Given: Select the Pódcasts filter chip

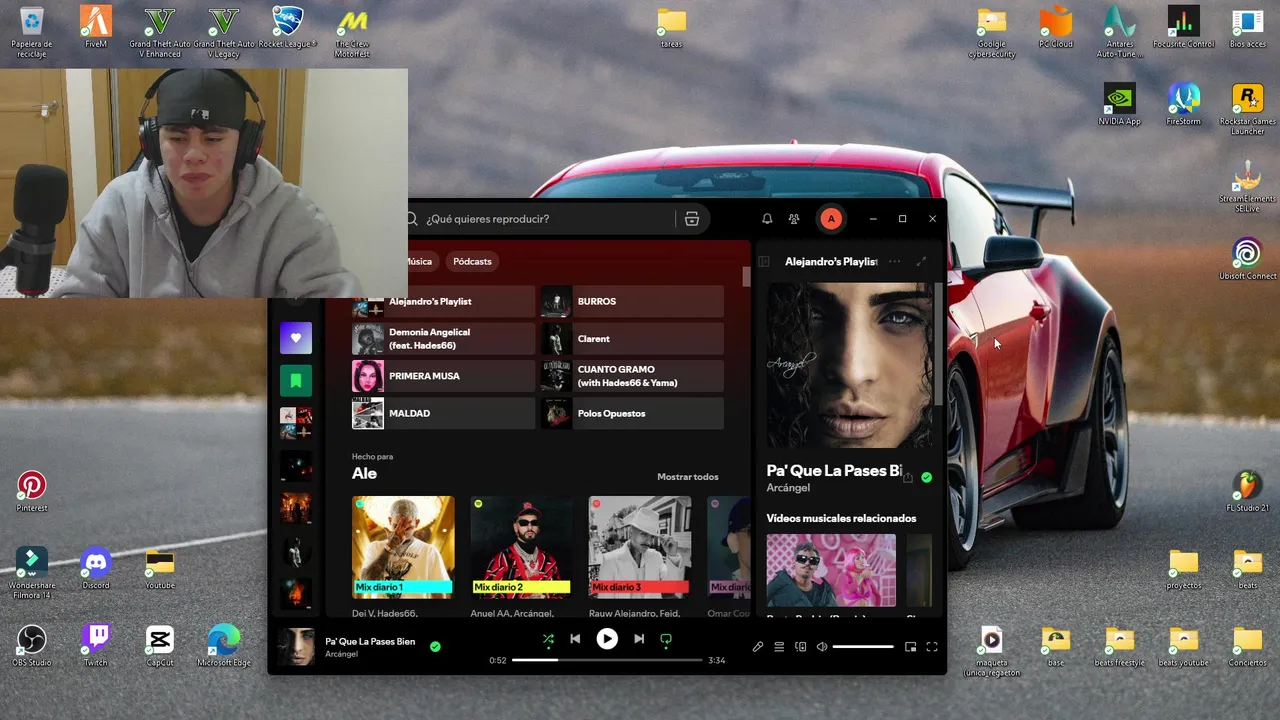Looking at the screenshot, I should pos(472,261).
